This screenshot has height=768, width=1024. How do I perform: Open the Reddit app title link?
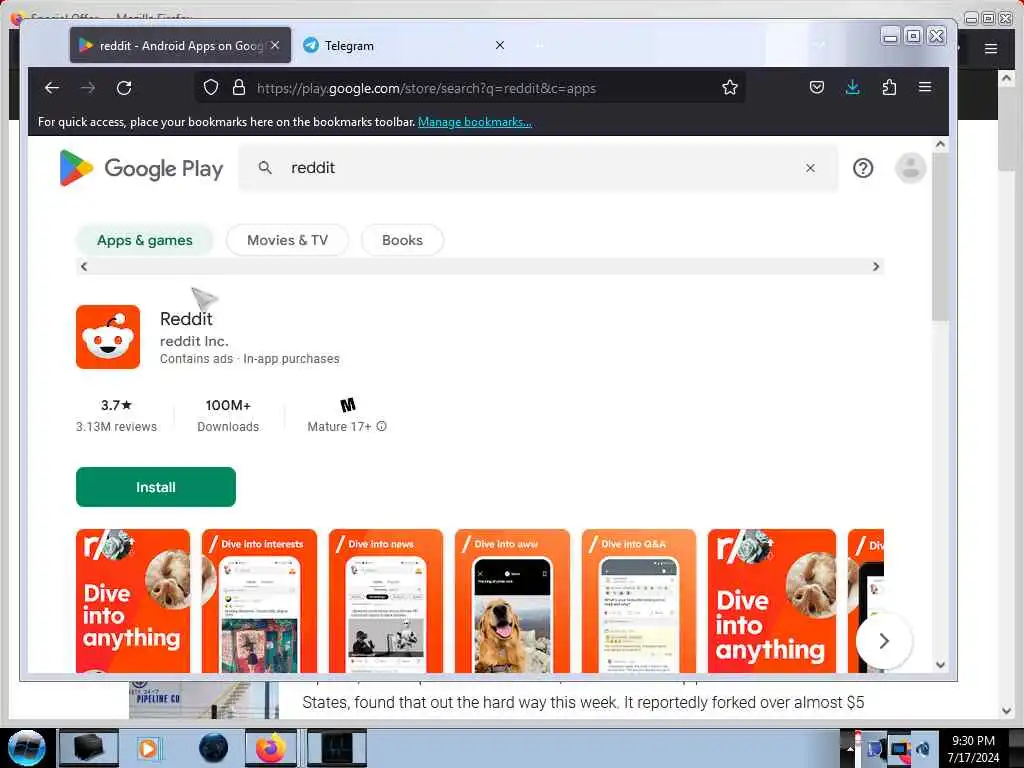tap(186, 319)
